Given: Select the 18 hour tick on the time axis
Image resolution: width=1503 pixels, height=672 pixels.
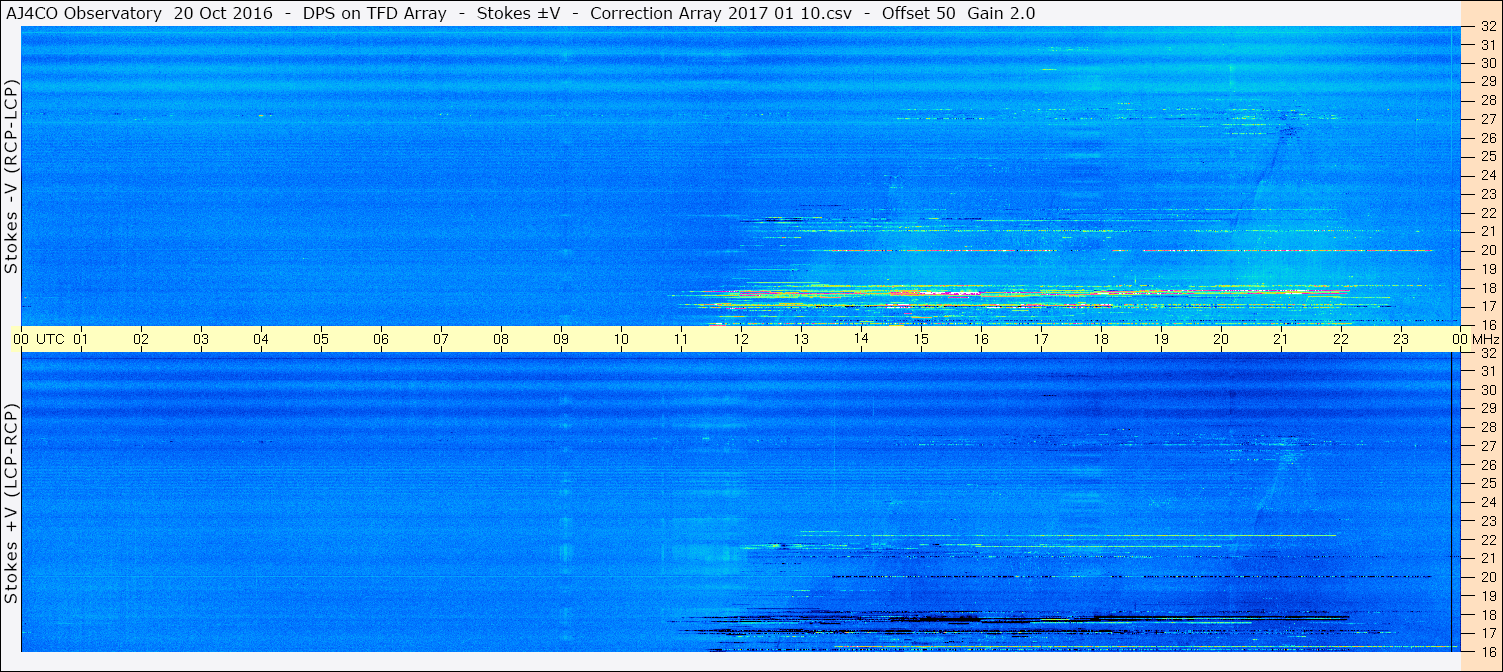Looking at the screenshot, I should point(1101,339).
